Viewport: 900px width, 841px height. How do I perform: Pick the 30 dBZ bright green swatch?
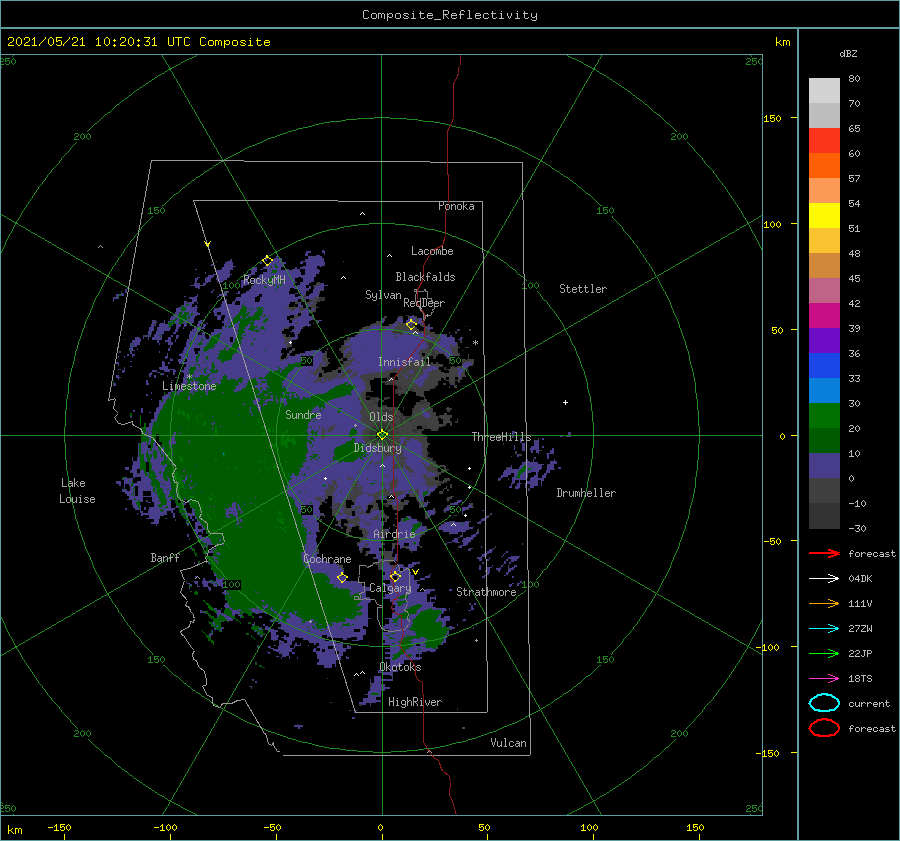point(824,416)
